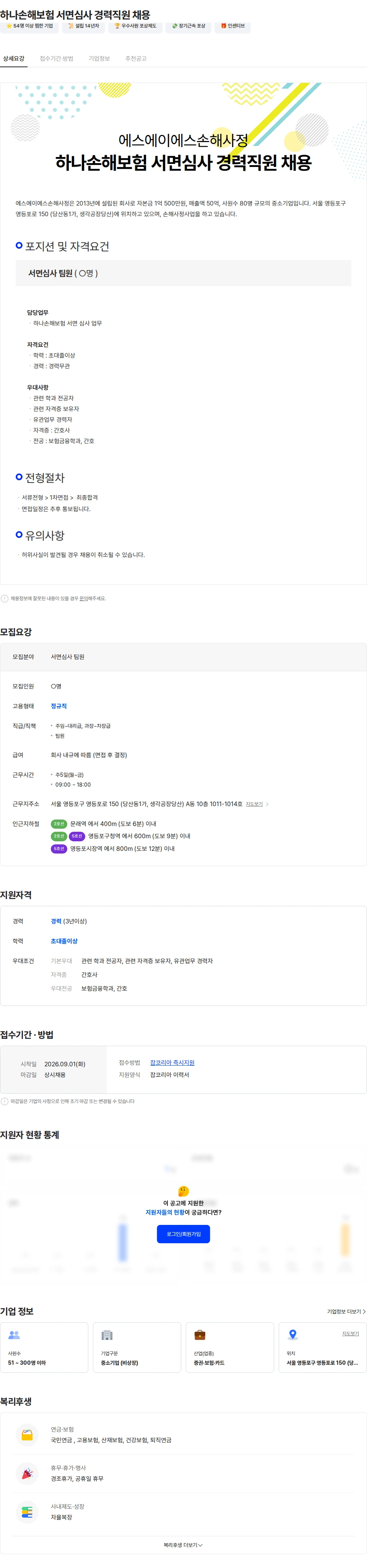This screenshot has height=1568, width=367.
Task: Click 경조휴가, 공휴일 휴무 text
Action: (x=77, y=1479)
